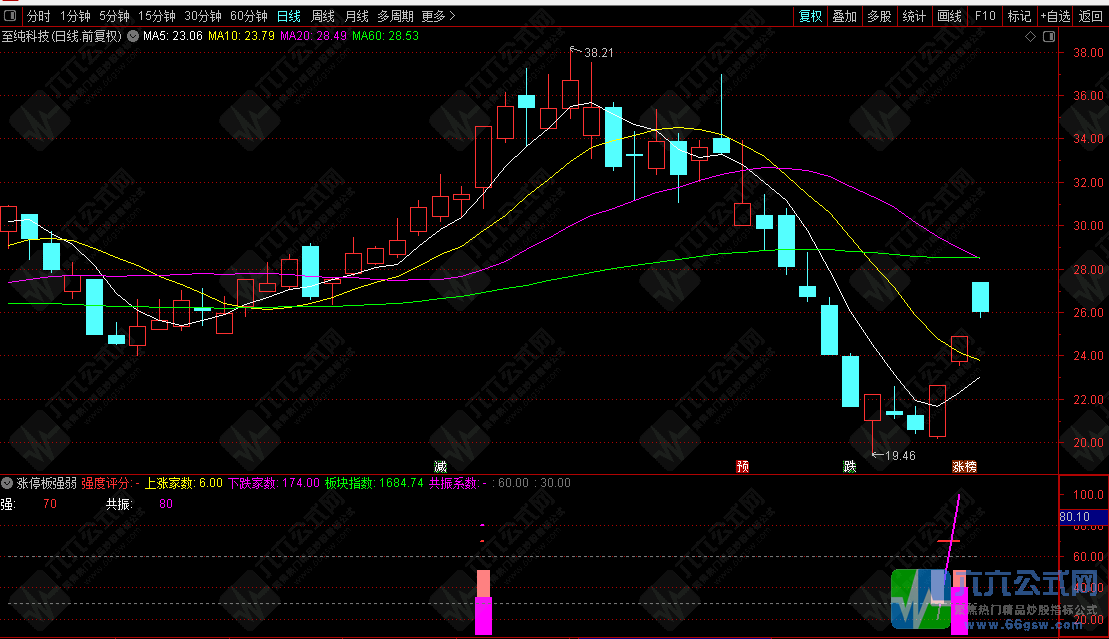The image size is (1109, 639).
Task: Toggle the 复权 price adjustment button
Action: (x=811, y=16)
